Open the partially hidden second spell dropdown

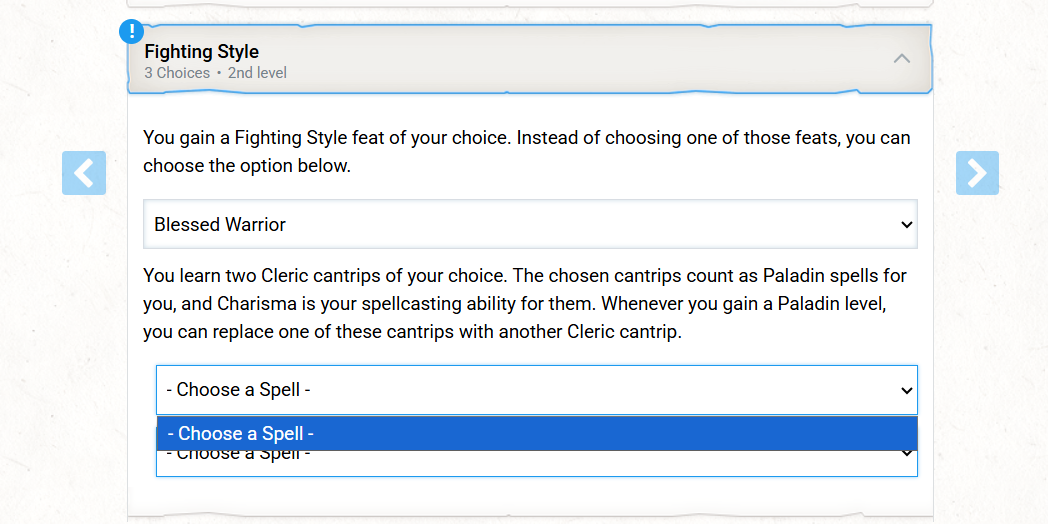coord(537,463)
